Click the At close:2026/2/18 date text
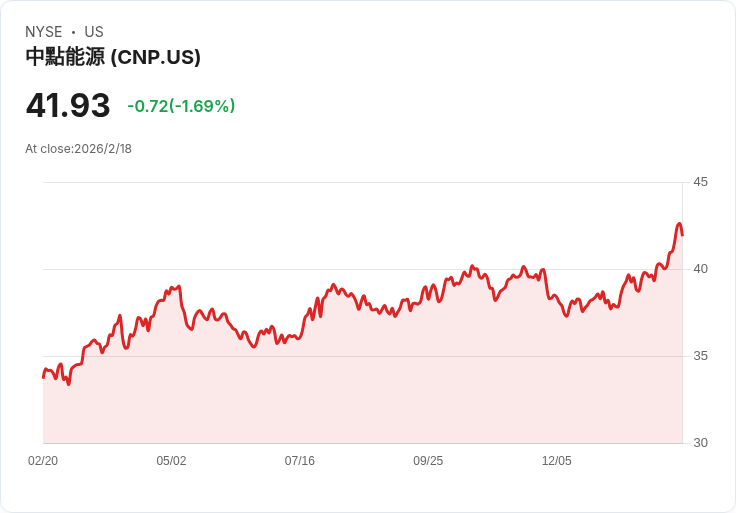736x513 pixels. click(79, 149)
